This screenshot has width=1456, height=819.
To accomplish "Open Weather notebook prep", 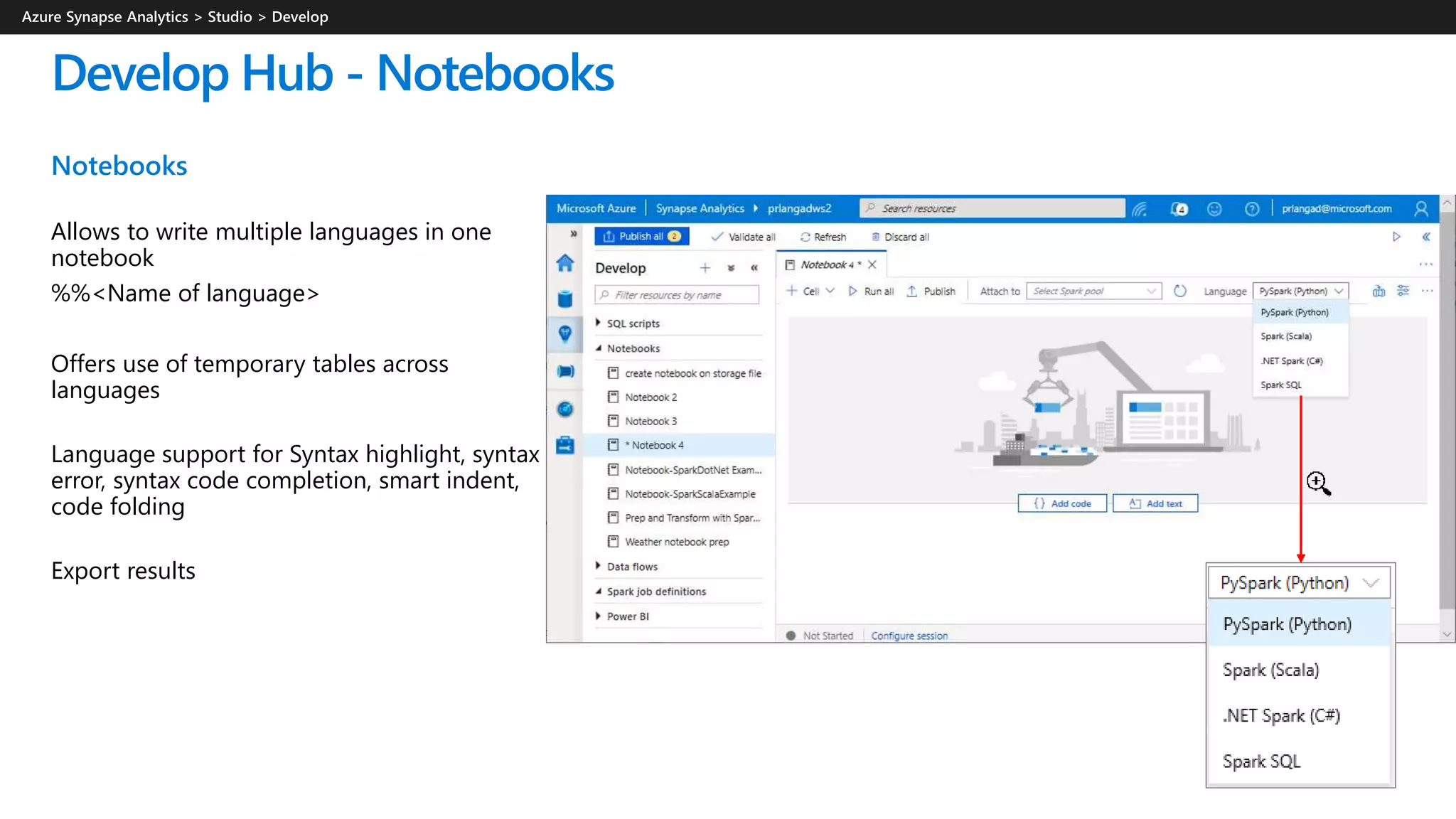I will [x=669, y=542].
